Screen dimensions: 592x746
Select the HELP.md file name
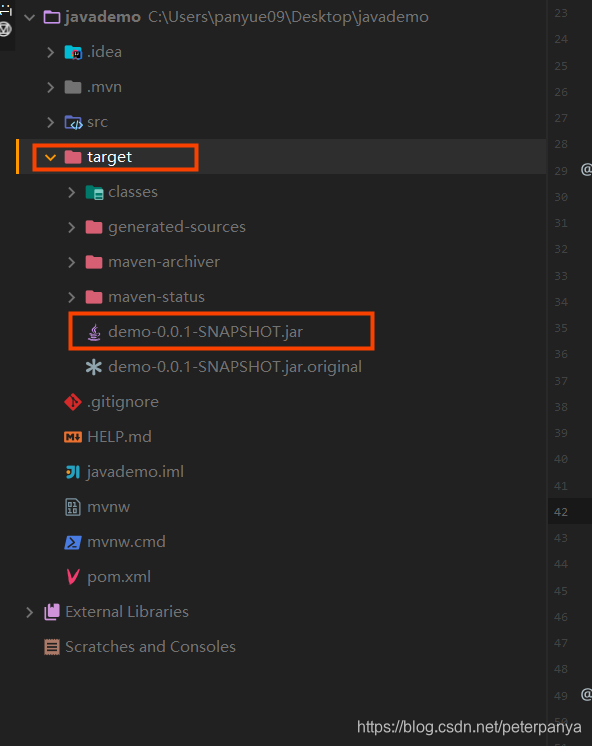[x=119, y=437]
